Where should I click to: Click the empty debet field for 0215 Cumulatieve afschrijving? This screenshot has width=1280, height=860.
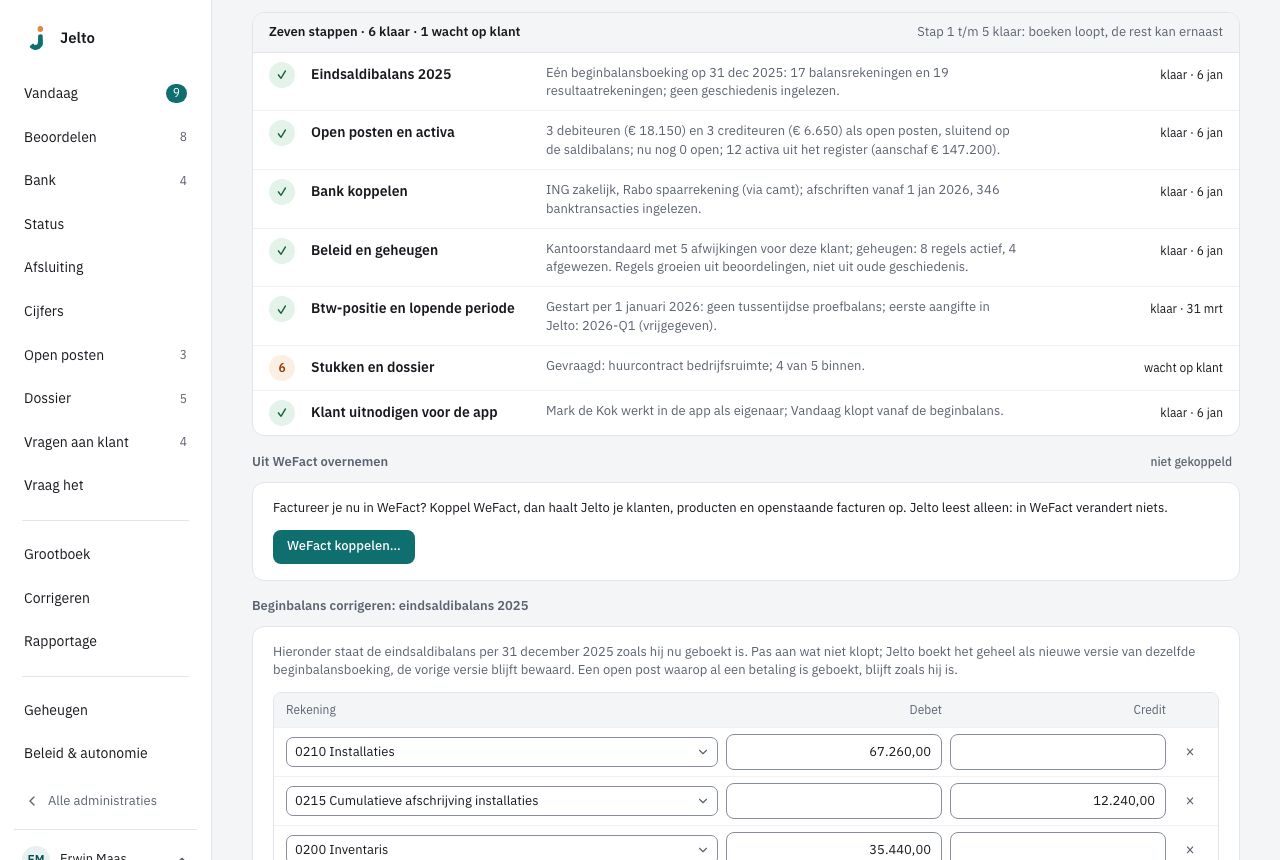click(834, 801)
